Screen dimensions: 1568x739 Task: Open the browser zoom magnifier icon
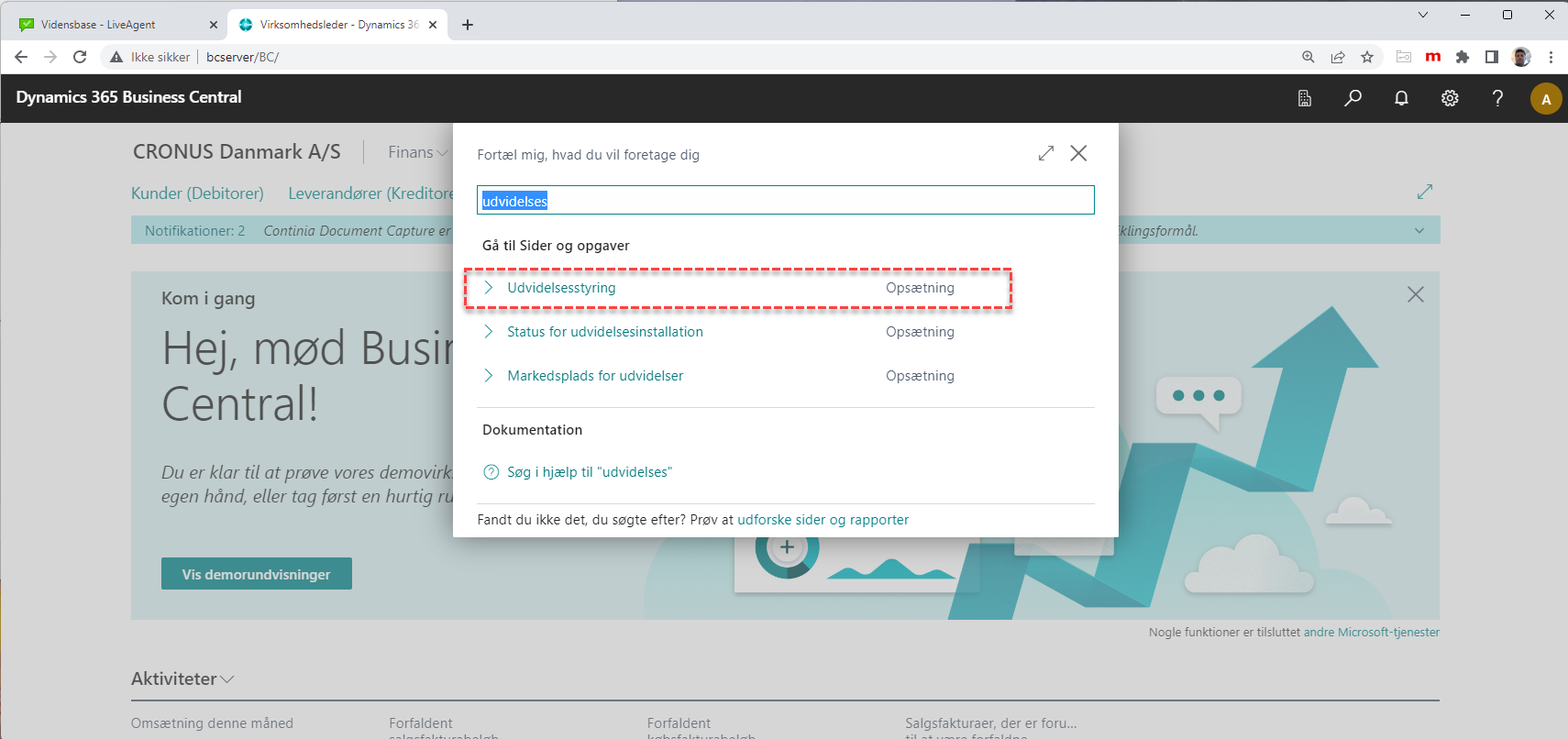point(1309,57)
